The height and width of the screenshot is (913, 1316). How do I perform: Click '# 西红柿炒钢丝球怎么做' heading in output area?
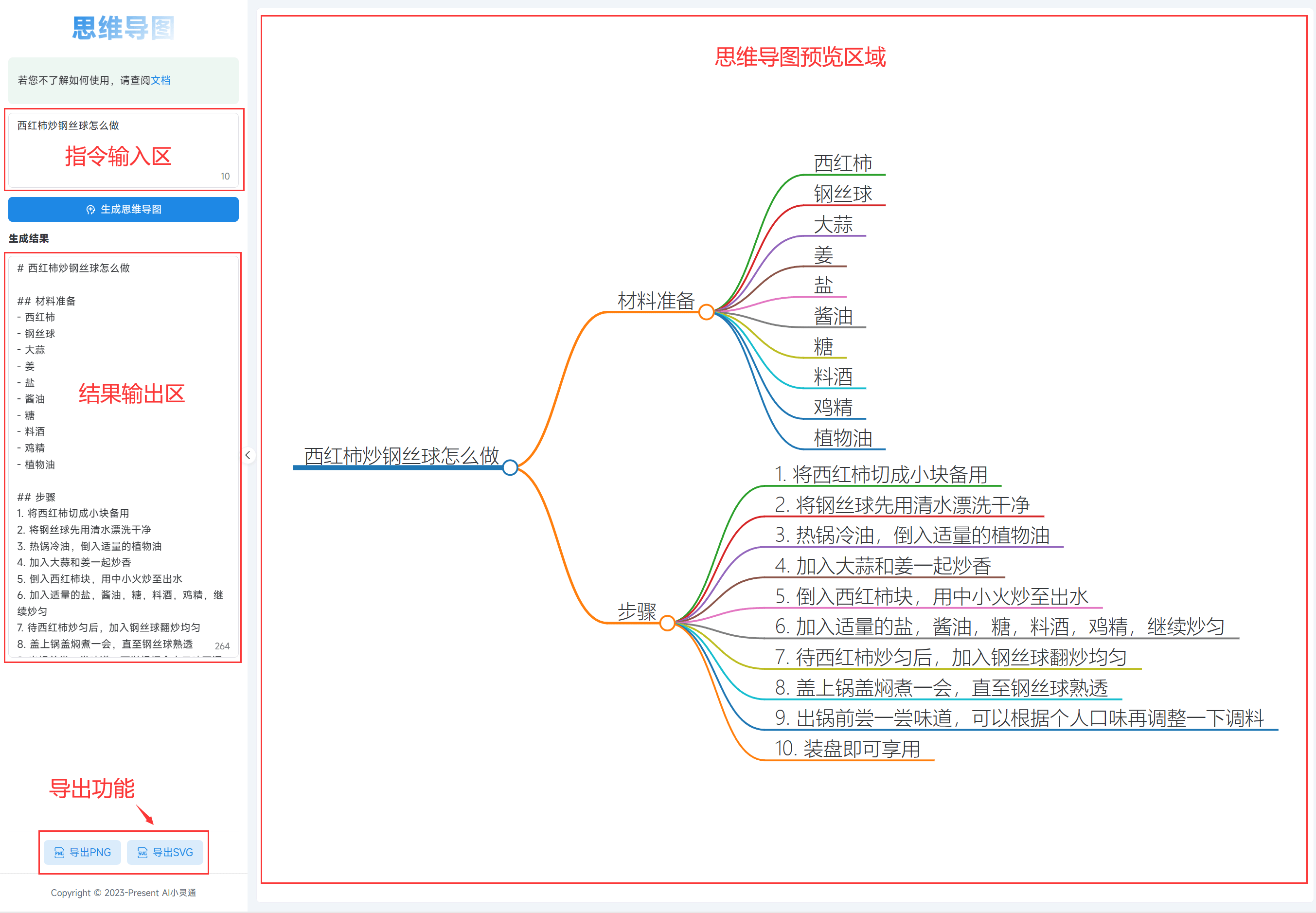[x=73, y=268]
